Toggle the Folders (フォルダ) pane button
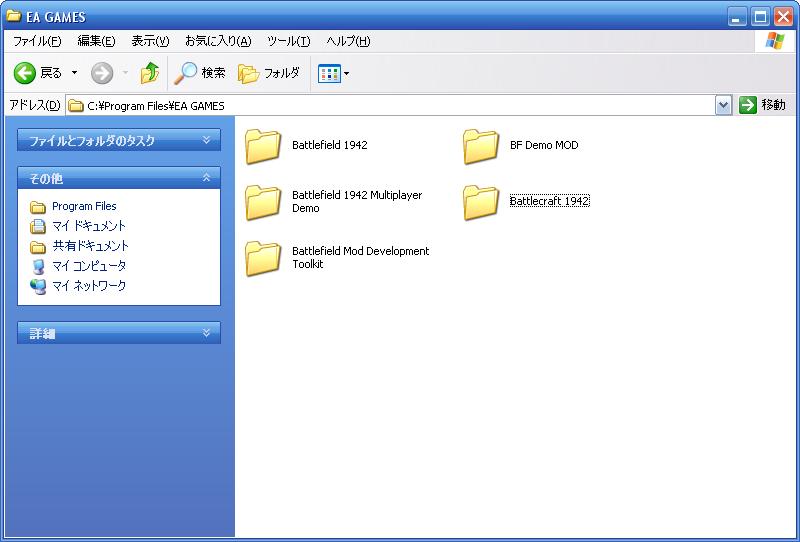 click(269, 73)
